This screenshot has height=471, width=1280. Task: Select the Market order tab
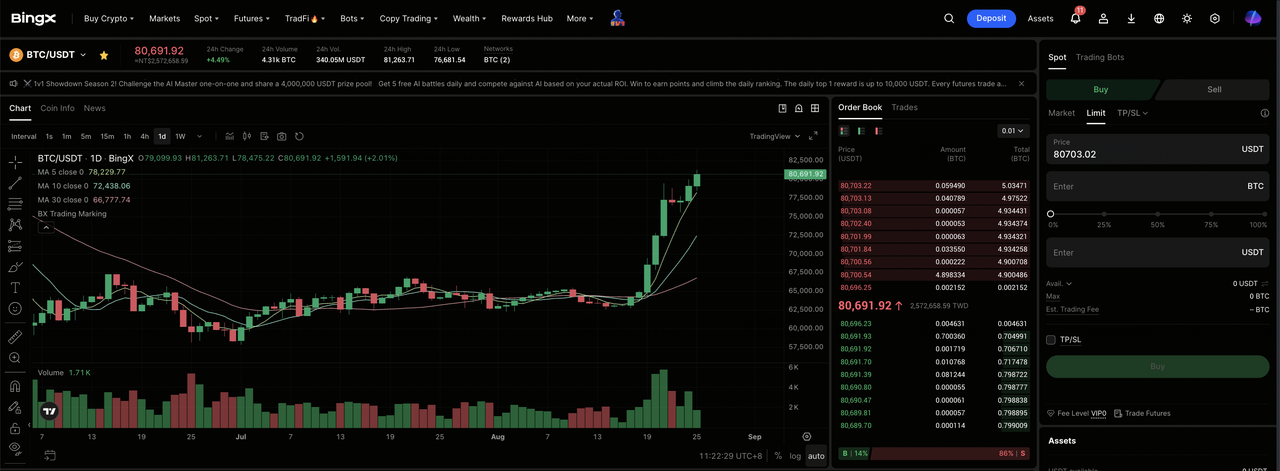click(1061, 113)
